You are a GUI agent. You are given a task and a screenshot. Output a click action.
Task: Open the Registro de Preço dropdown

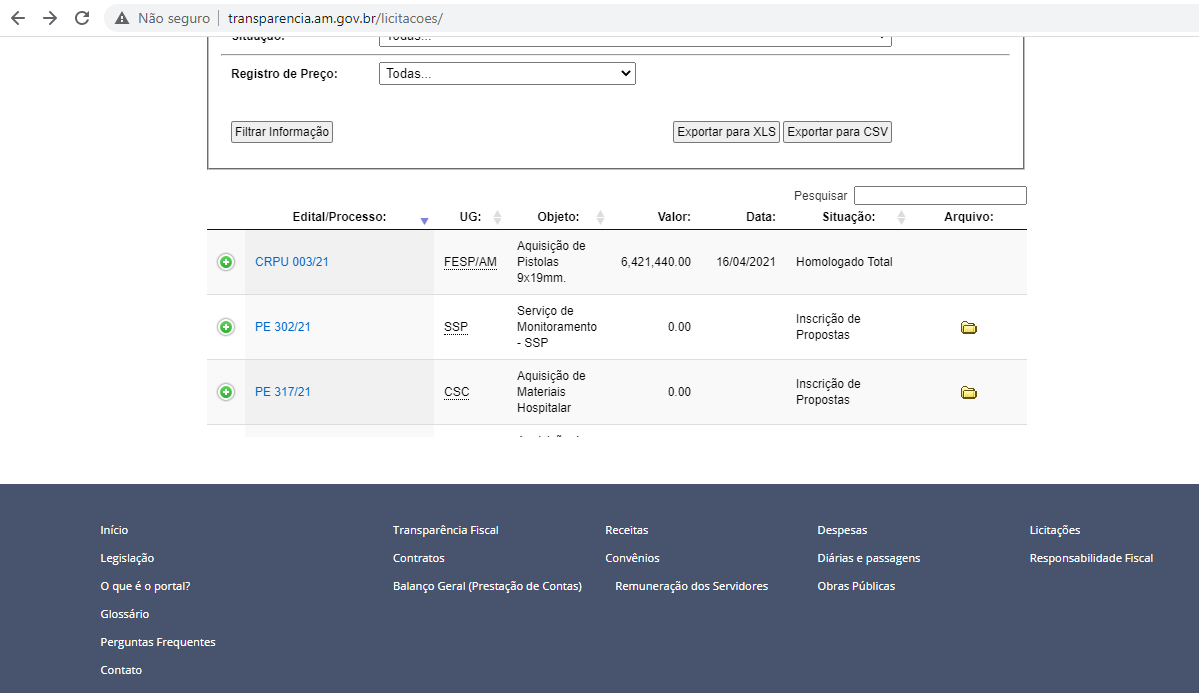click(x=507, y=74)
